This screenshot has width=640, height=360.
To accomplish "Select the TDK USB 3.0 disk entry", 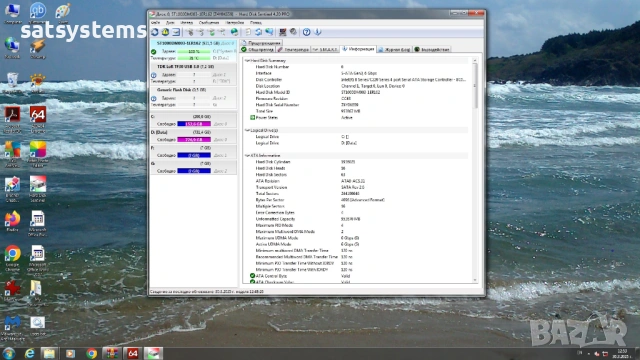I will tap(193, 74).
